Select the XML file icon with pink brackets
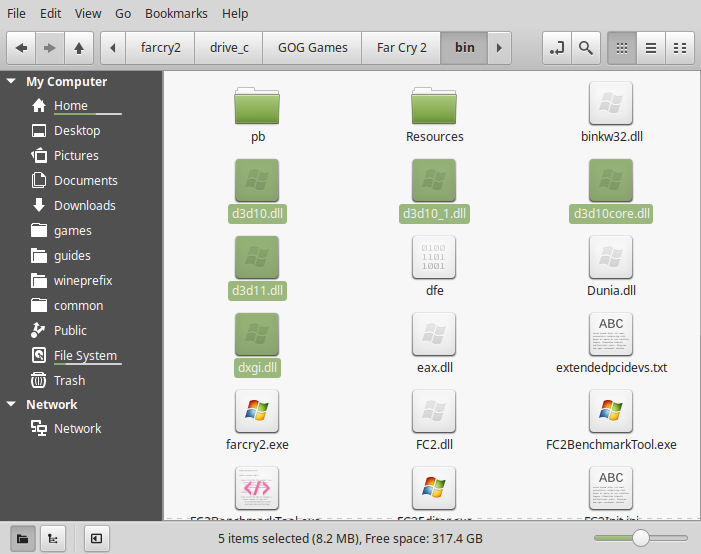This screenshot has width=701, height=554. coord(257,488)
